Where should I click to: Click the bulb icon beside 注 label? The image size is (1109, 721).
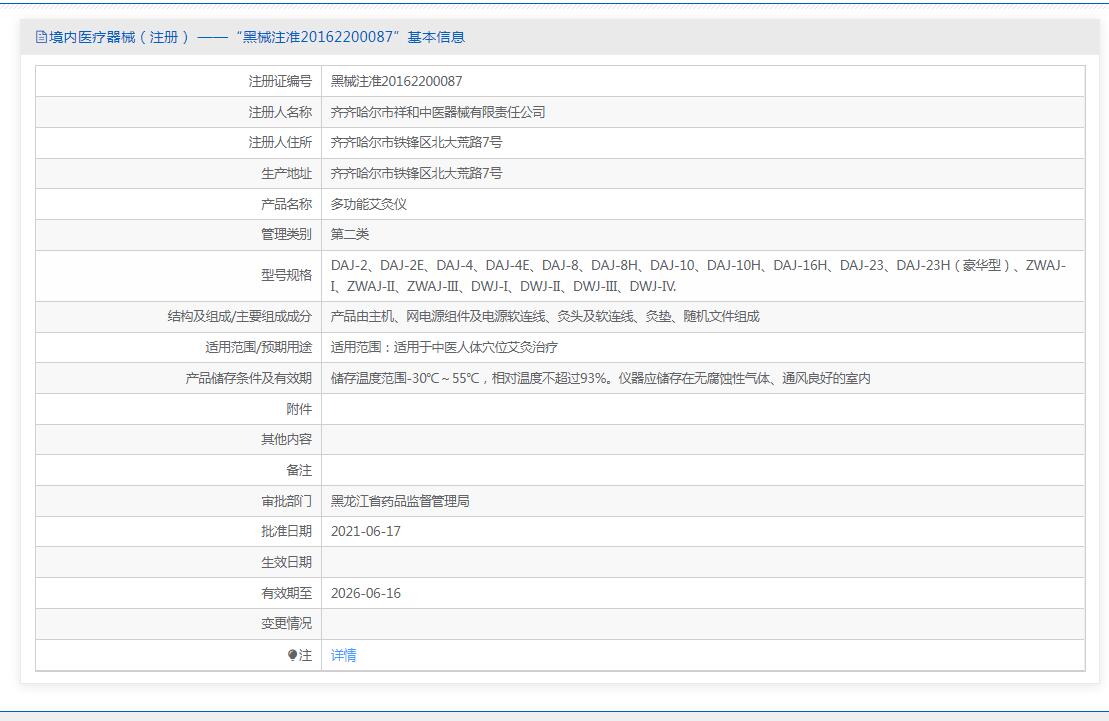click(292, 655)
